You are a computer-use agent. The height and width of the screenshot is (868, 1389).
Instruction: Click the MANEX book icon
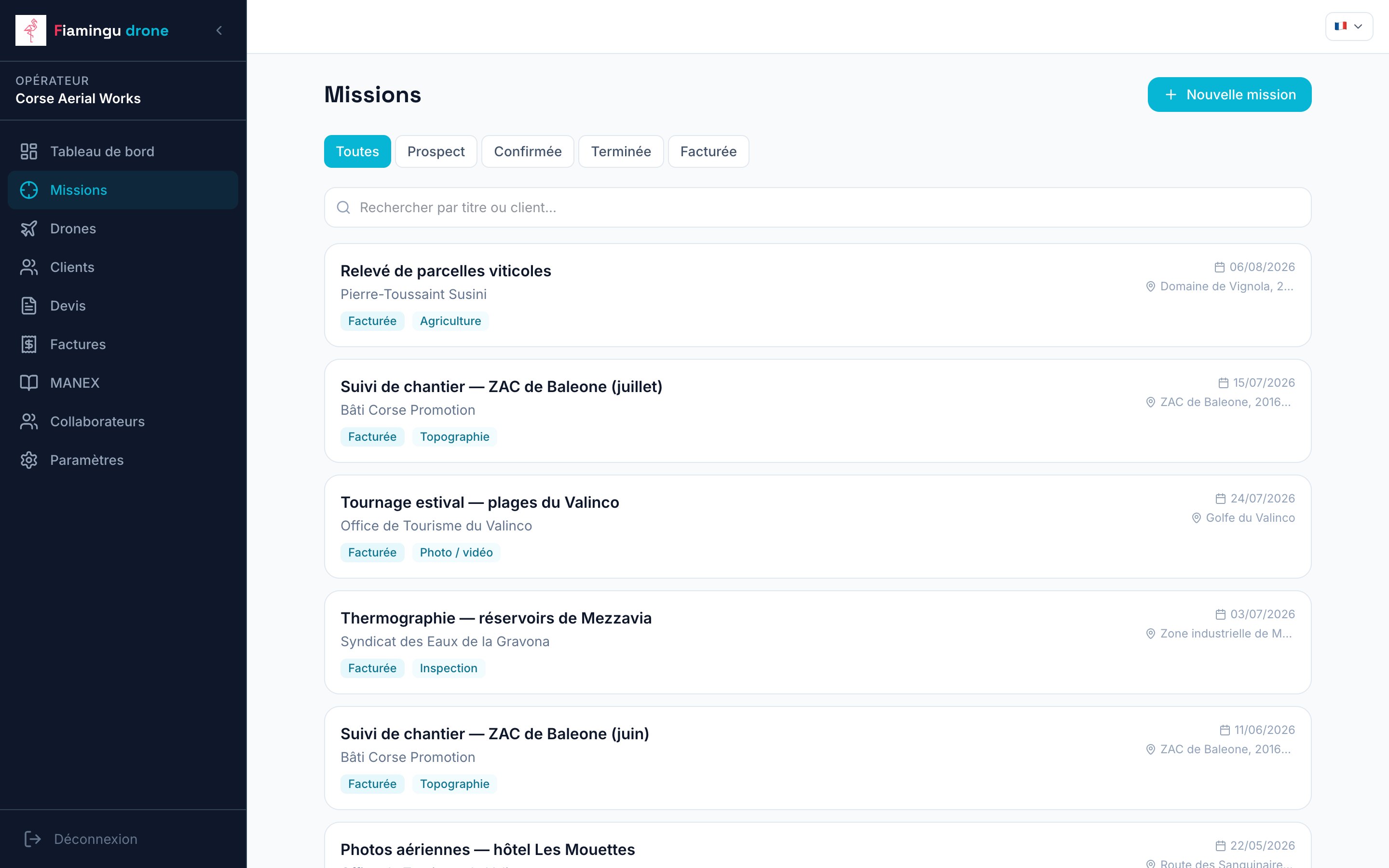[x=29, y=383]
